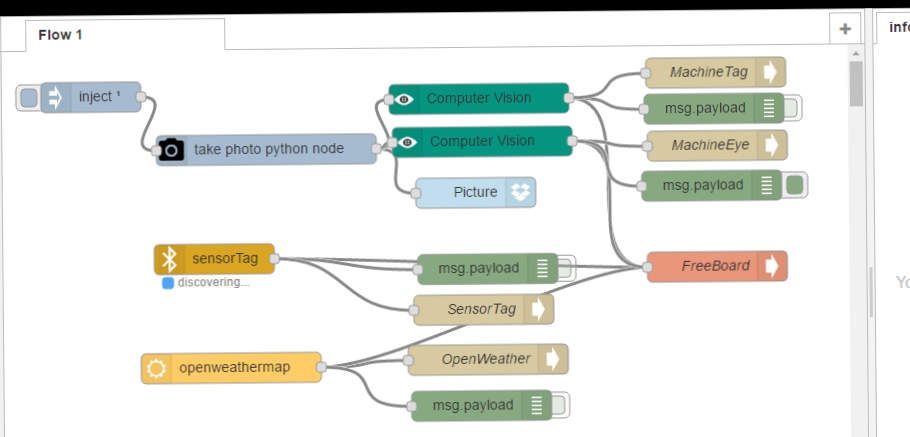Click the arrow icon on MachineEye node
This screenshot has height=437, width=910.
[772, 145]
